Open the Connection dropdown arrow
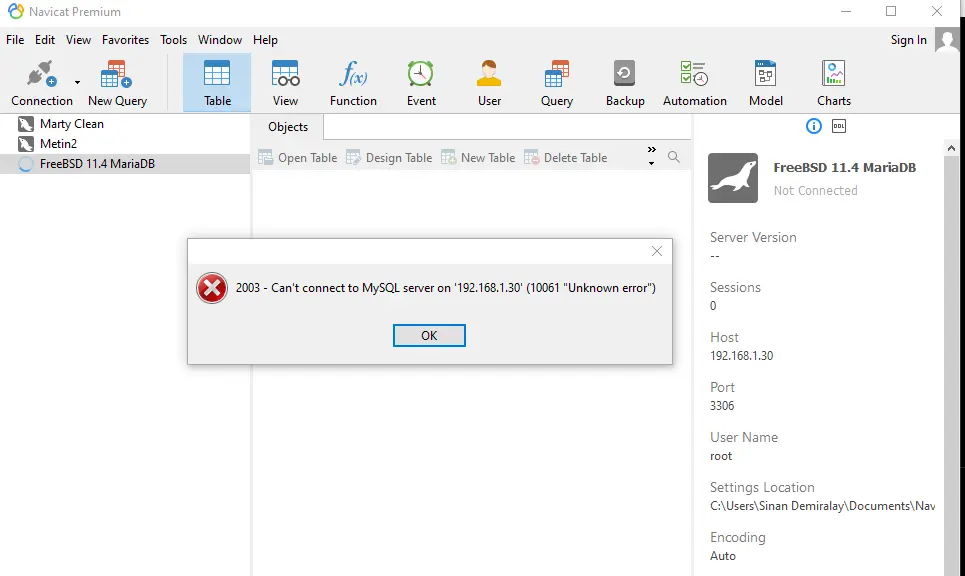Image resolution: width=965 pixels, height=576 pixels. 77,82
